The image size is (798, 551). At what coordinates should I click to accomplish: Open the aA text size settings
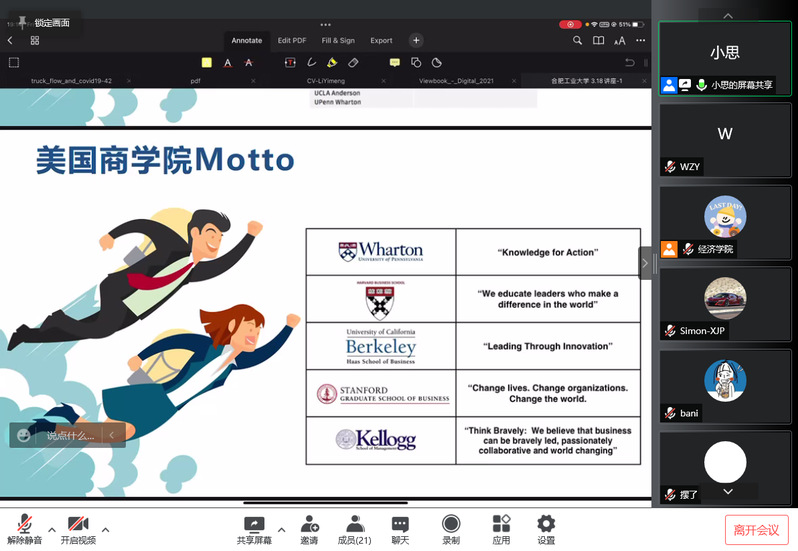click(x=619, y=41)
